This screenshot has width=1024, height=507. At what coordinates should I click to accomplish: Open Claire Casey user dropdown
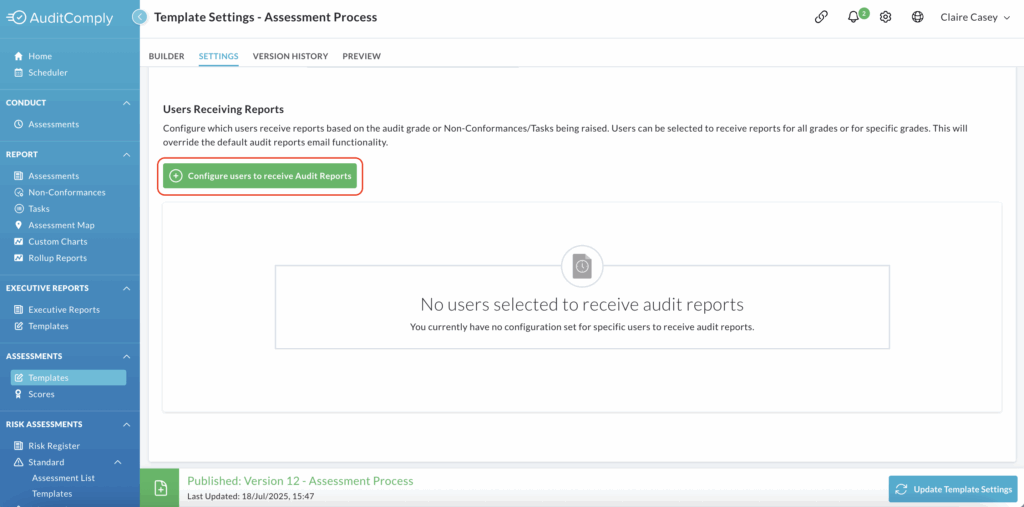click(975, 18)
